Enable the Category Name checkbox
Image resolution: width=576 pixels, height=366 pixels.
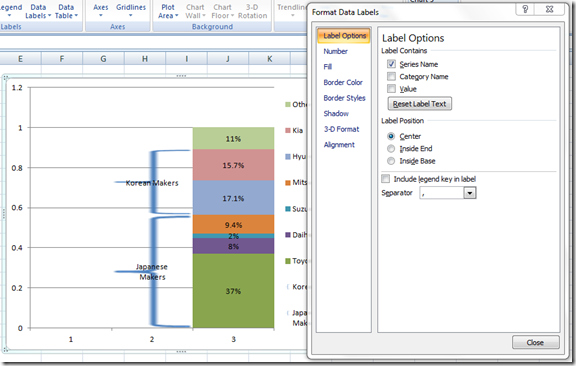pos(391,76)
